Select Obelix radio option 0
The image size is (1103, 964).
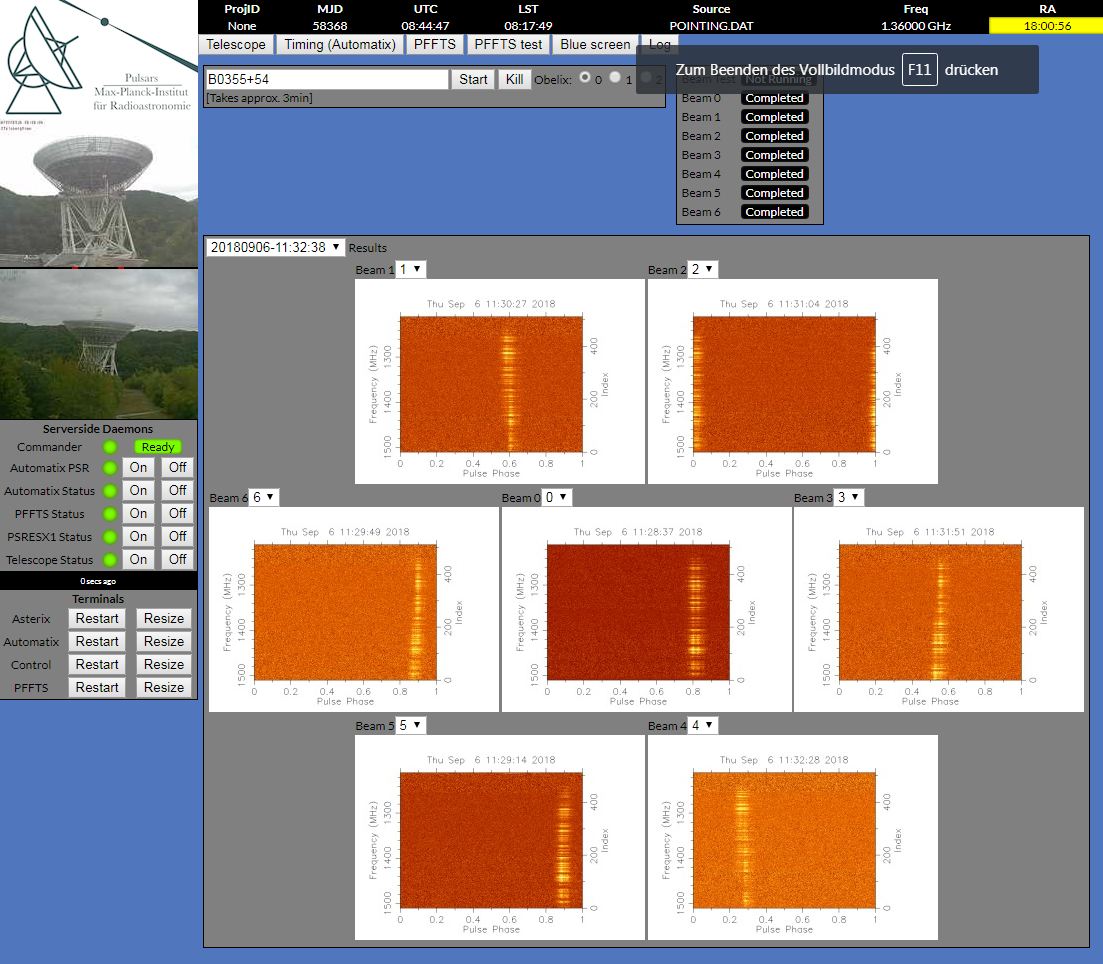[x=585, y=77]
